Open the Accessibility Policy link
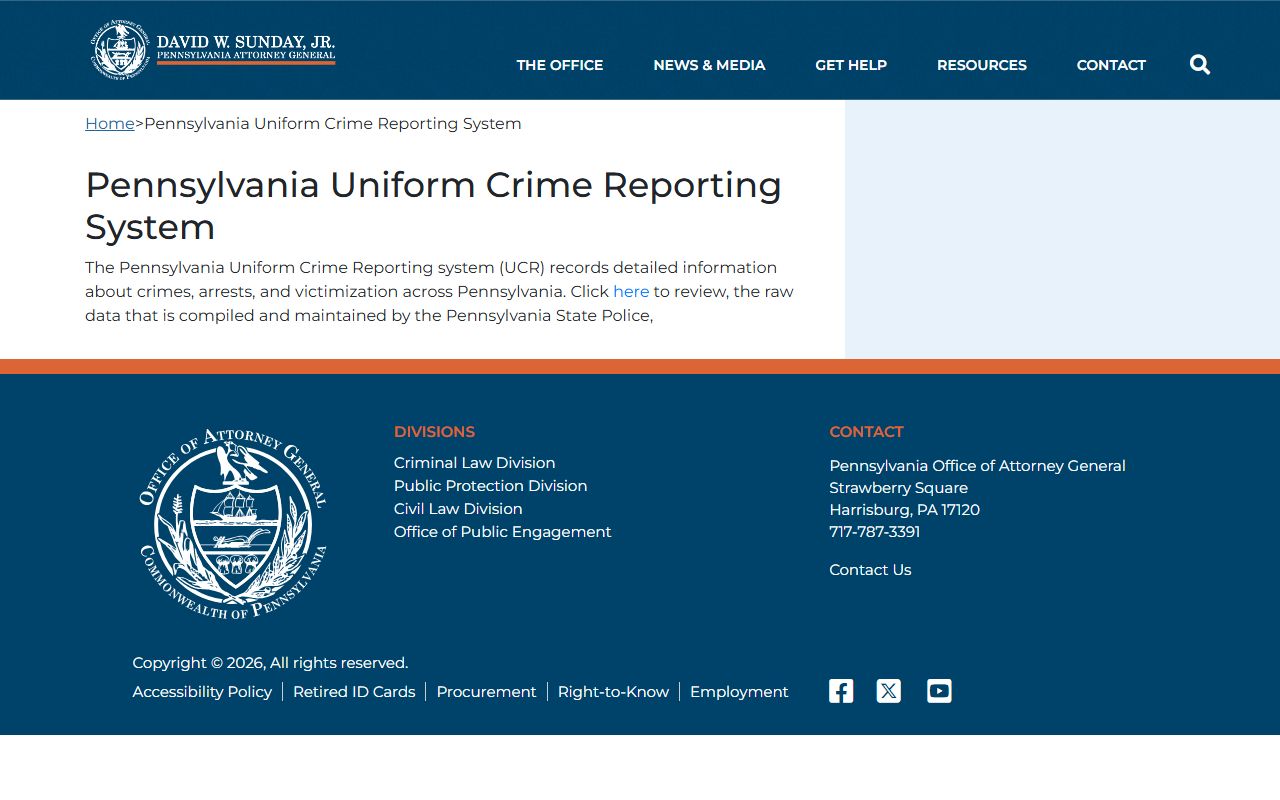This screenshot has height=800, width=1280. tap(202, 692)
